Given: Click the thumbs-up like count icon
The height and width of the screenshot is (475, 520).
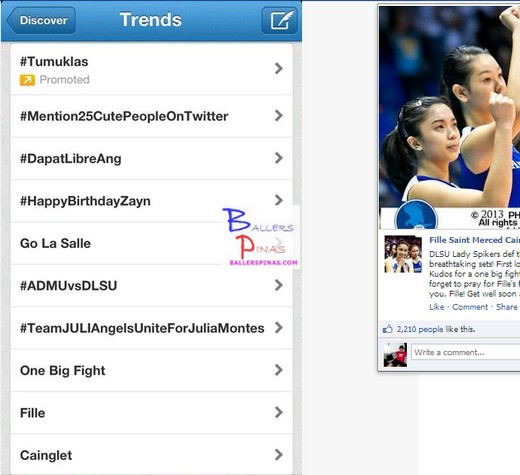Looking at the screenshot, I should [x=388, y=329].
